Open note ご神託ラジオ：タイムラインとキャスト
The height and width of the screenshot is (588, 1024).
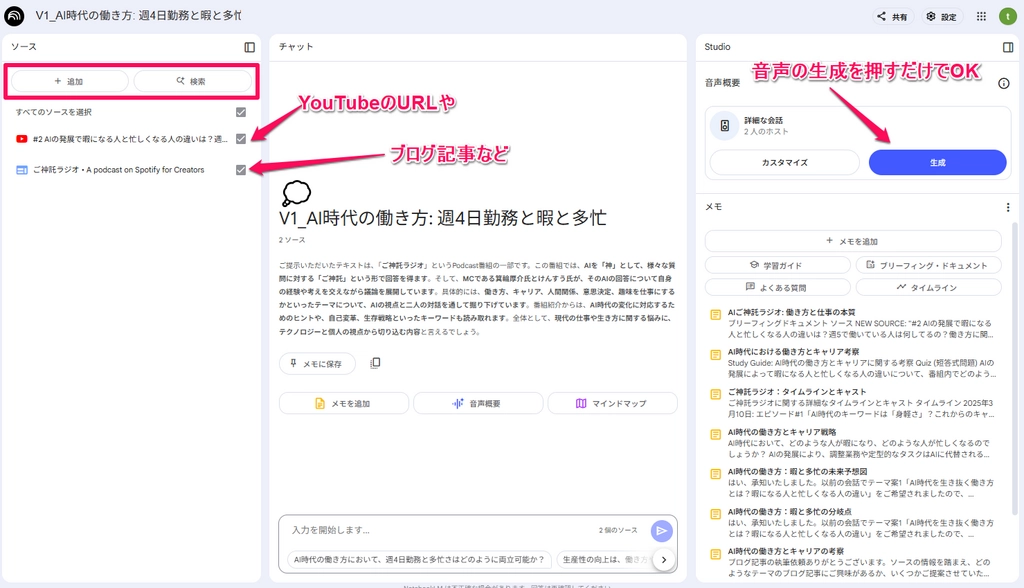point(852,402)
